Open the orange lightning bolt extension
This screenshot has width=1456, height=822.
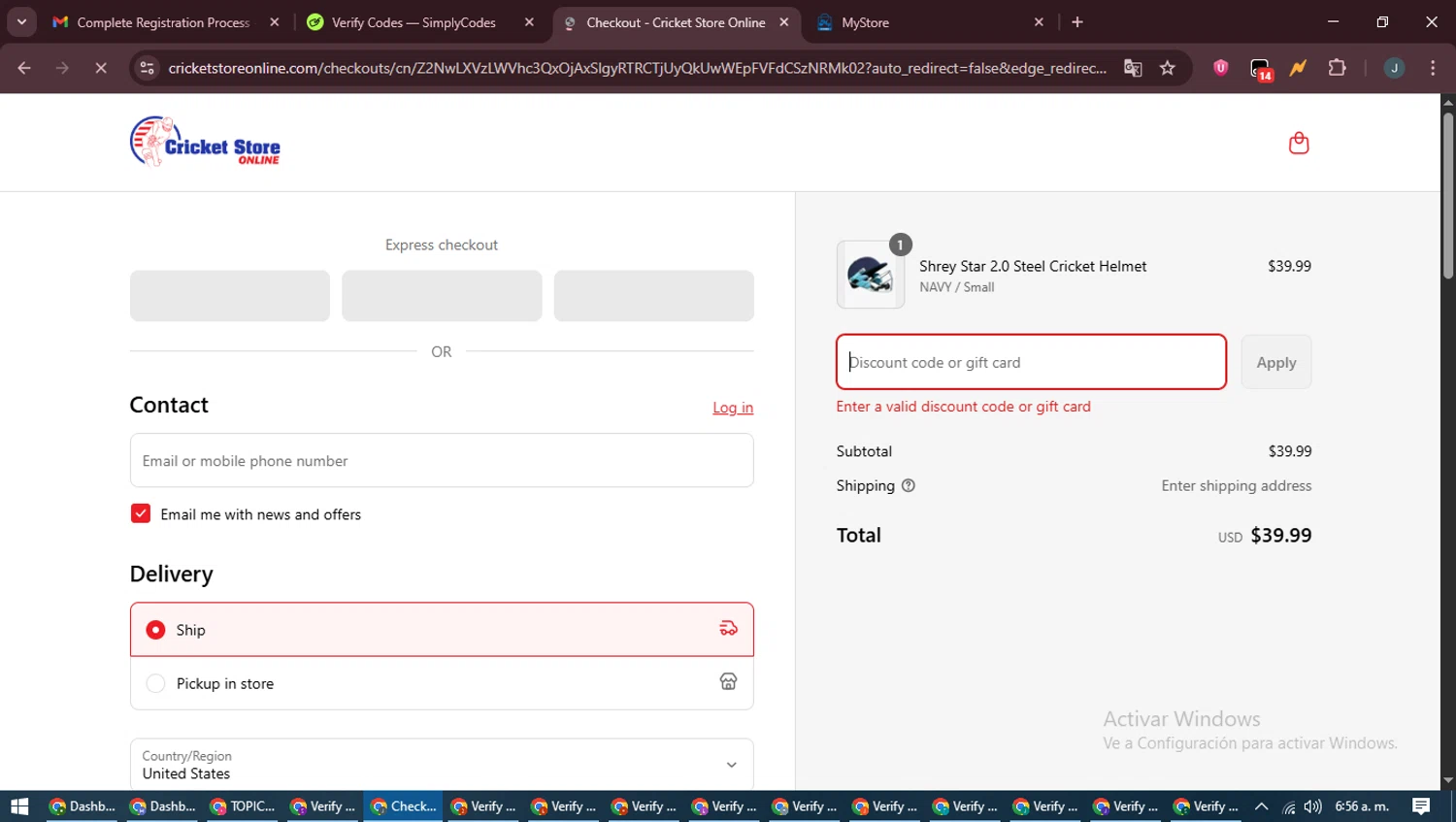[1298, 68]
